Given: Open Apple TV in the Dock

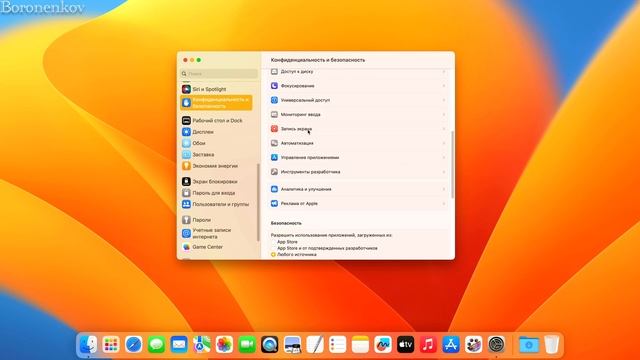Looking at the screenshot, I should point(405,345).
